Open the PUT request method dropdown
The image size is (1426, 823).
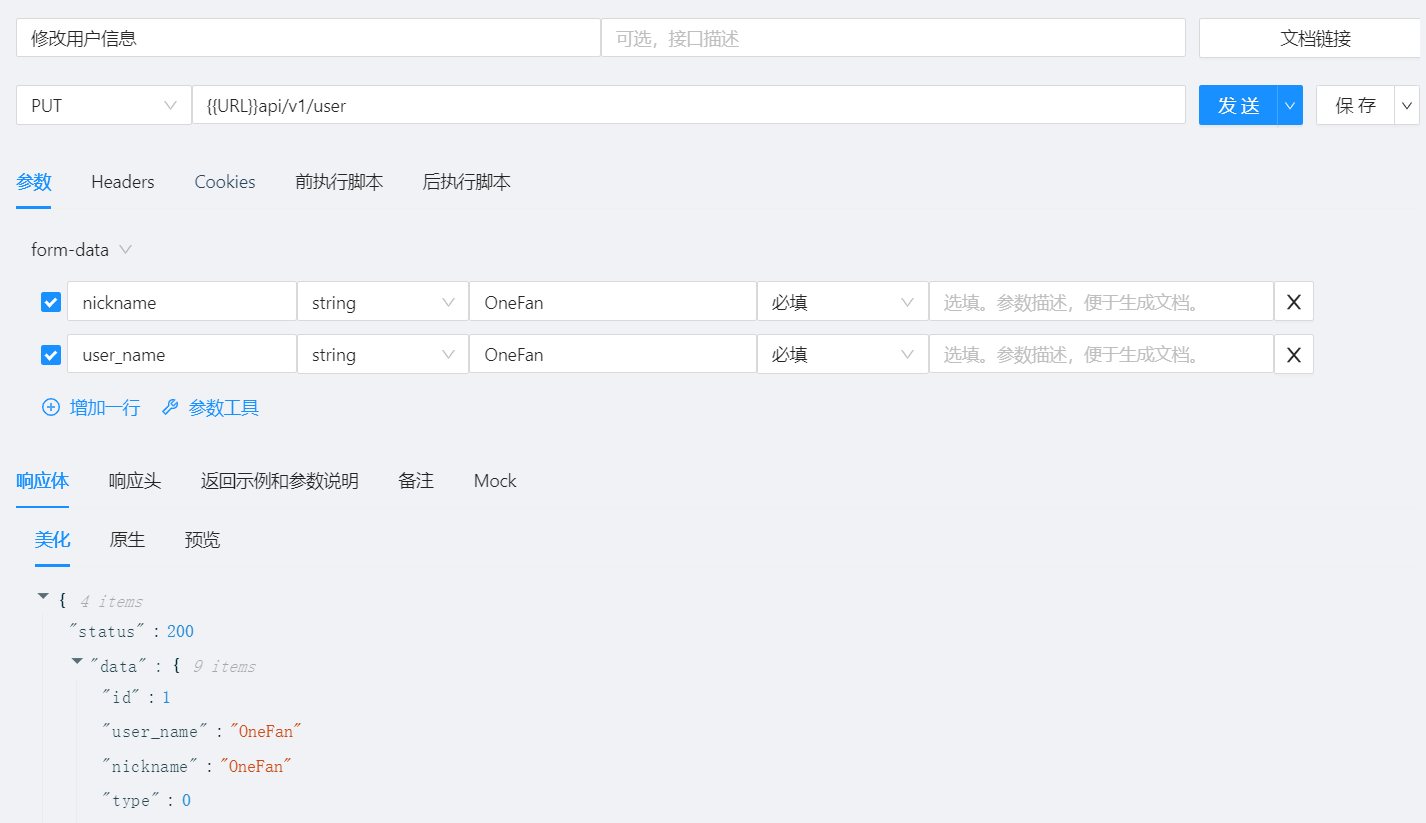103,104
